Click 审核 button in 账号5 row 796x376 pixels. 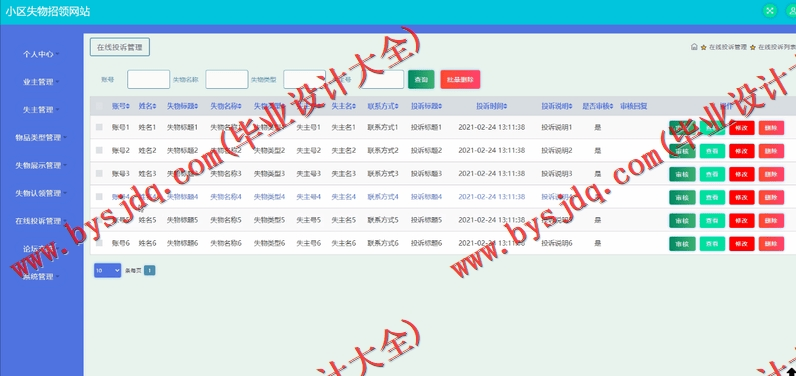(682, 221)
